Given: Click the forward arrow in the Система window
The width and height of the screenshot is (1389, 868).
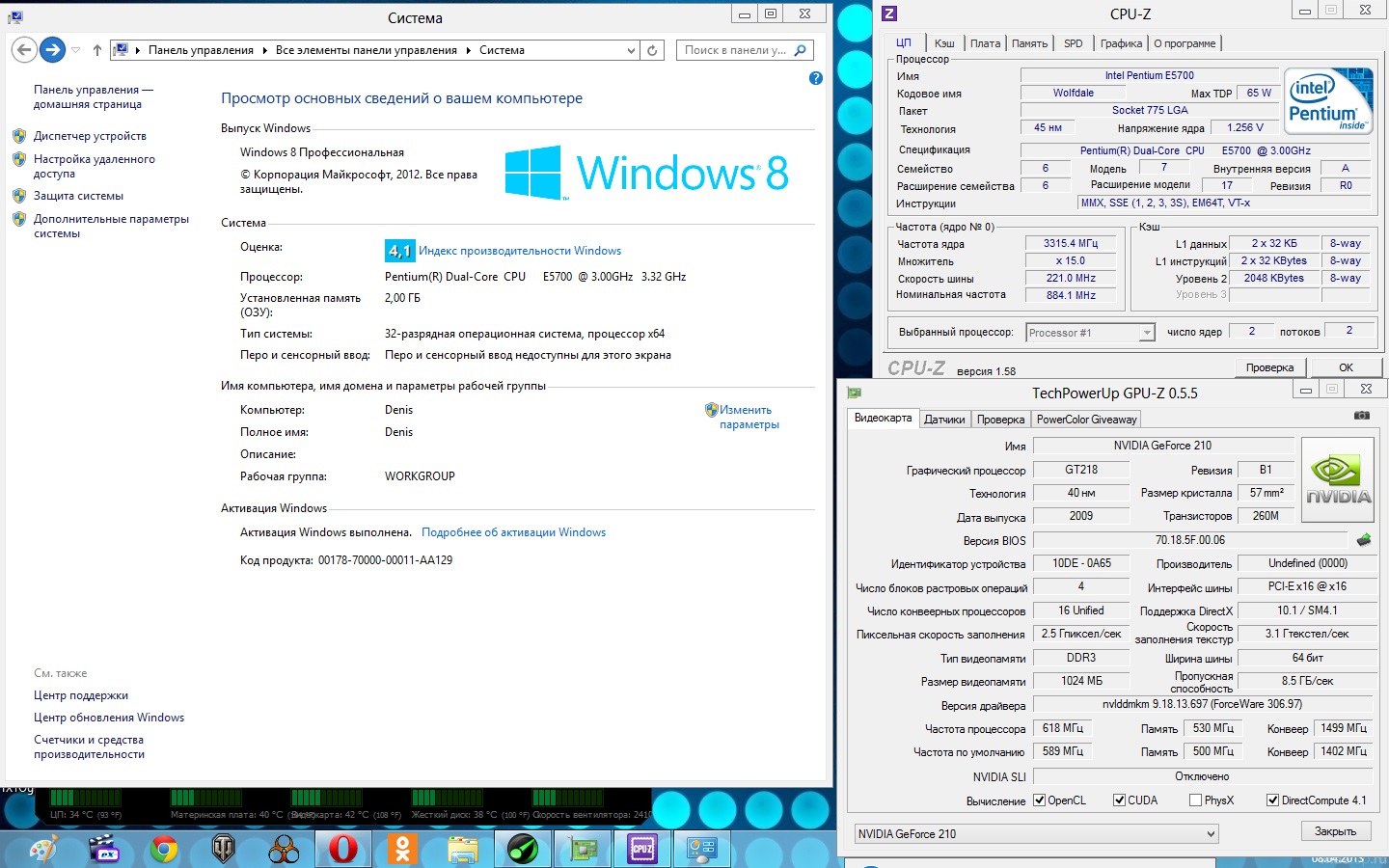Looking at the screenshot, I should [53, 50].
